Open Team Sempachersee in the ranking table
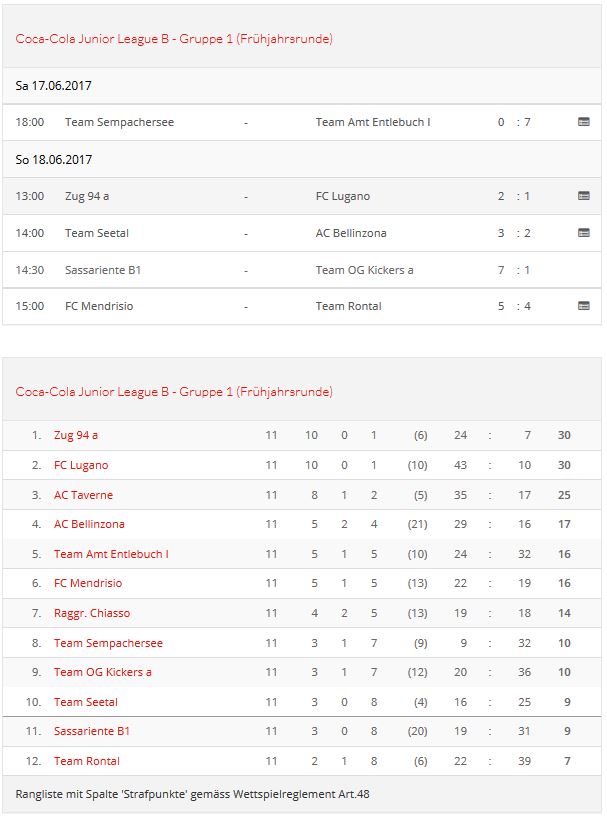 pyautogui.click(x=108, y=643)
